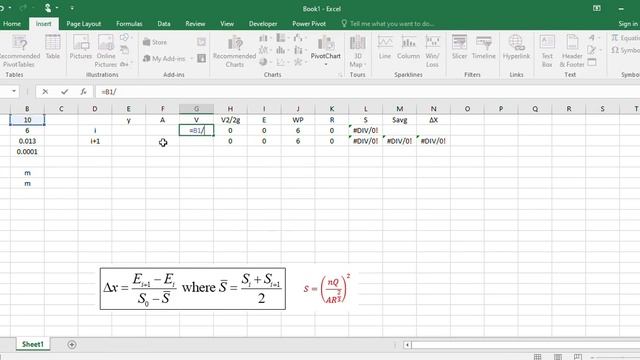Insert a Column sparkline
Screen dimensions: 640x360
tap(408, 47)
